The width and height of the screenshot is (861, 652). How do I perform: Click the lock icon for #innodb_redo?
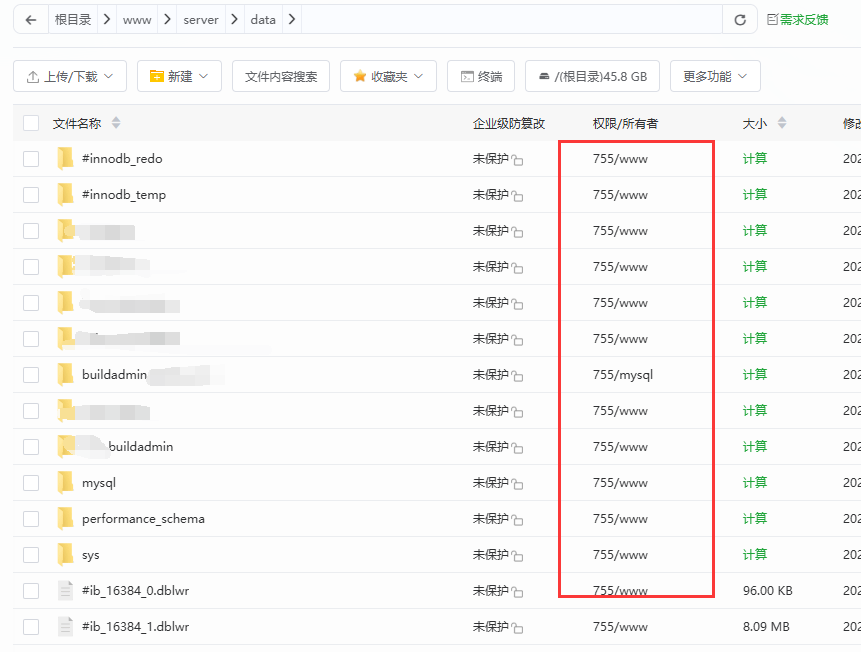pyautogui.click(x=518, y=160)
